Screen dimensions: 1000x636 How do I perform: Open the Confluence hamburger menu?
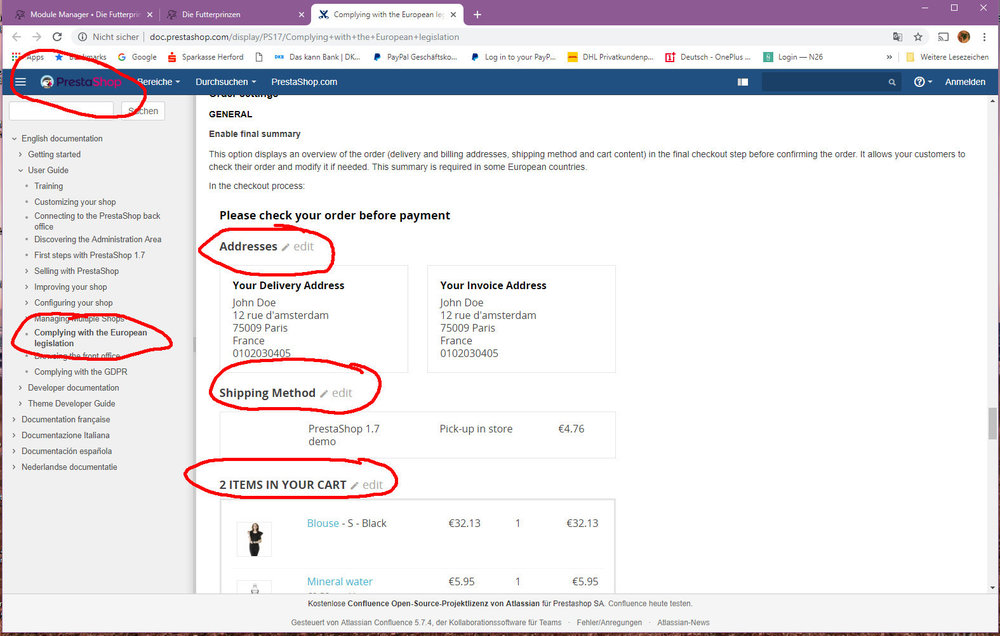[19, 82]
